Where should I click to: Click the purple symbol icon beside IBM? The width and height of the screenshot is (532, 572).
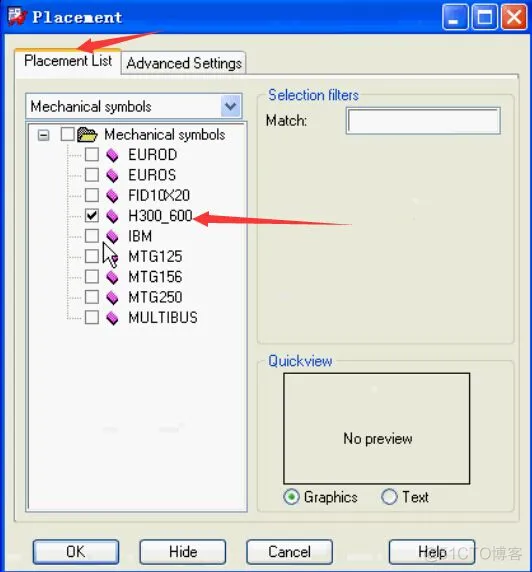(112, 236)
